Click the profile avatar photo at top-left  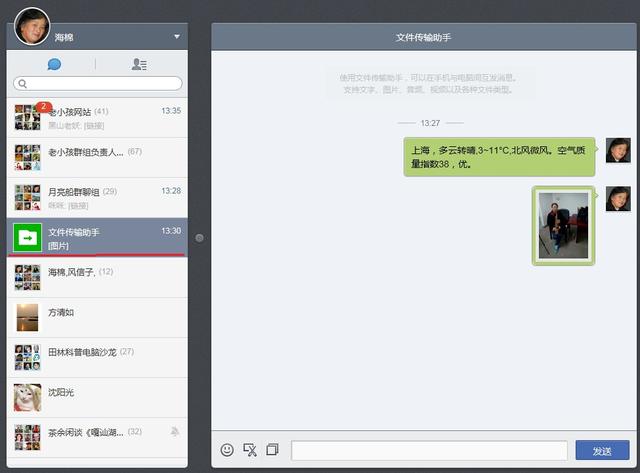pos(31,23)
